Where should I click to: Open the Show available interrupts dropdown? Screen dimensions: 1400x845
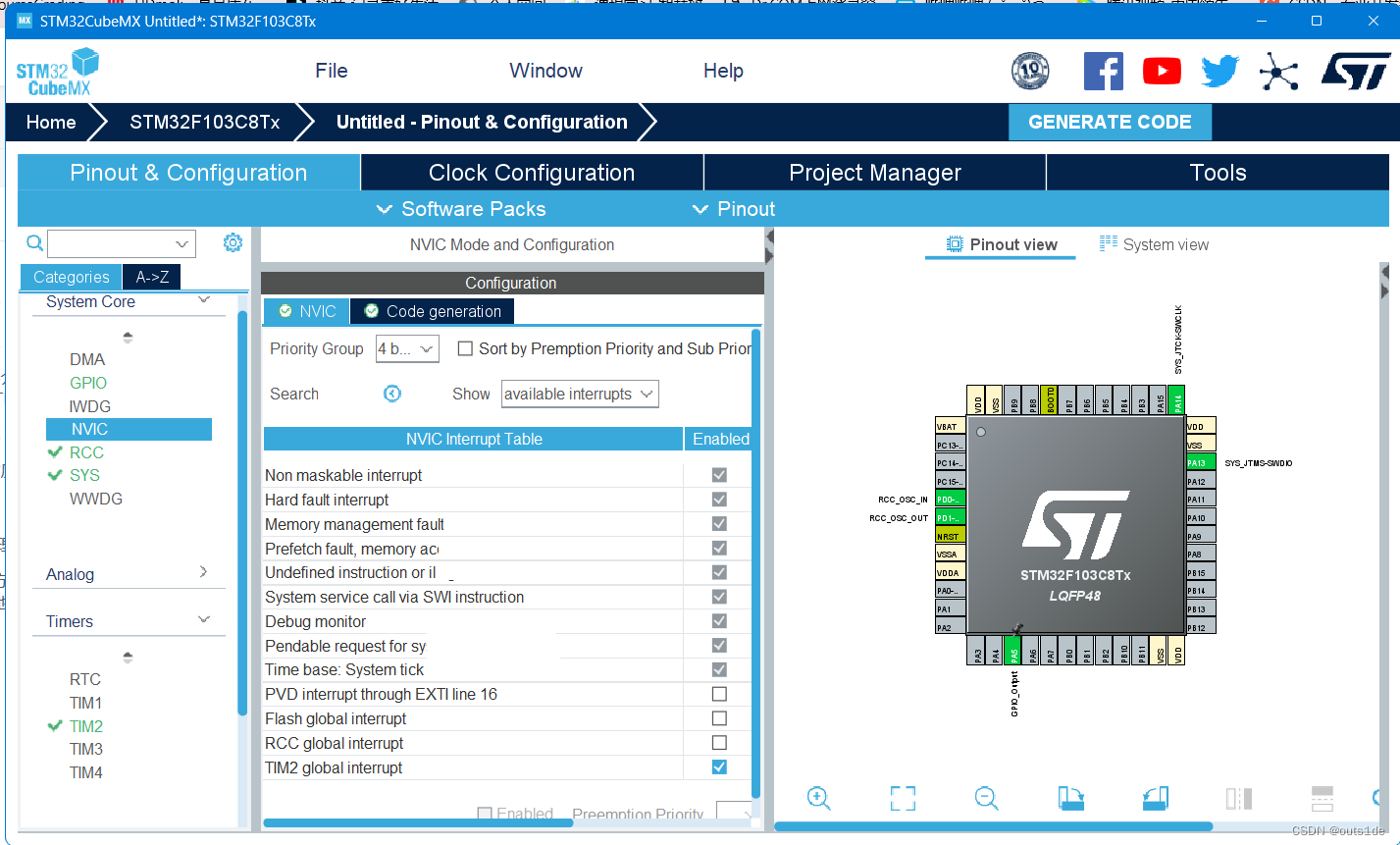(580, 394)
